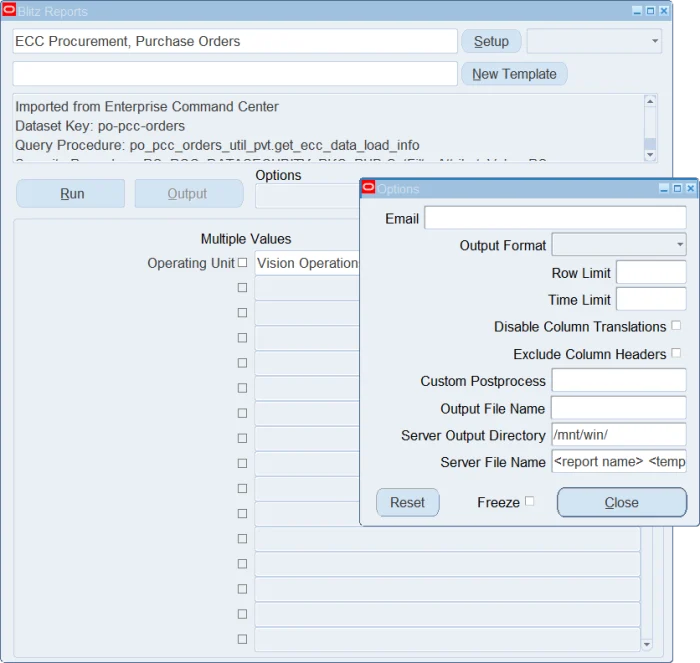This screenshot has width=700, height=663.
Task: Click the Oracle icon in Blitz Reports title bar
Action: (9, 9)
